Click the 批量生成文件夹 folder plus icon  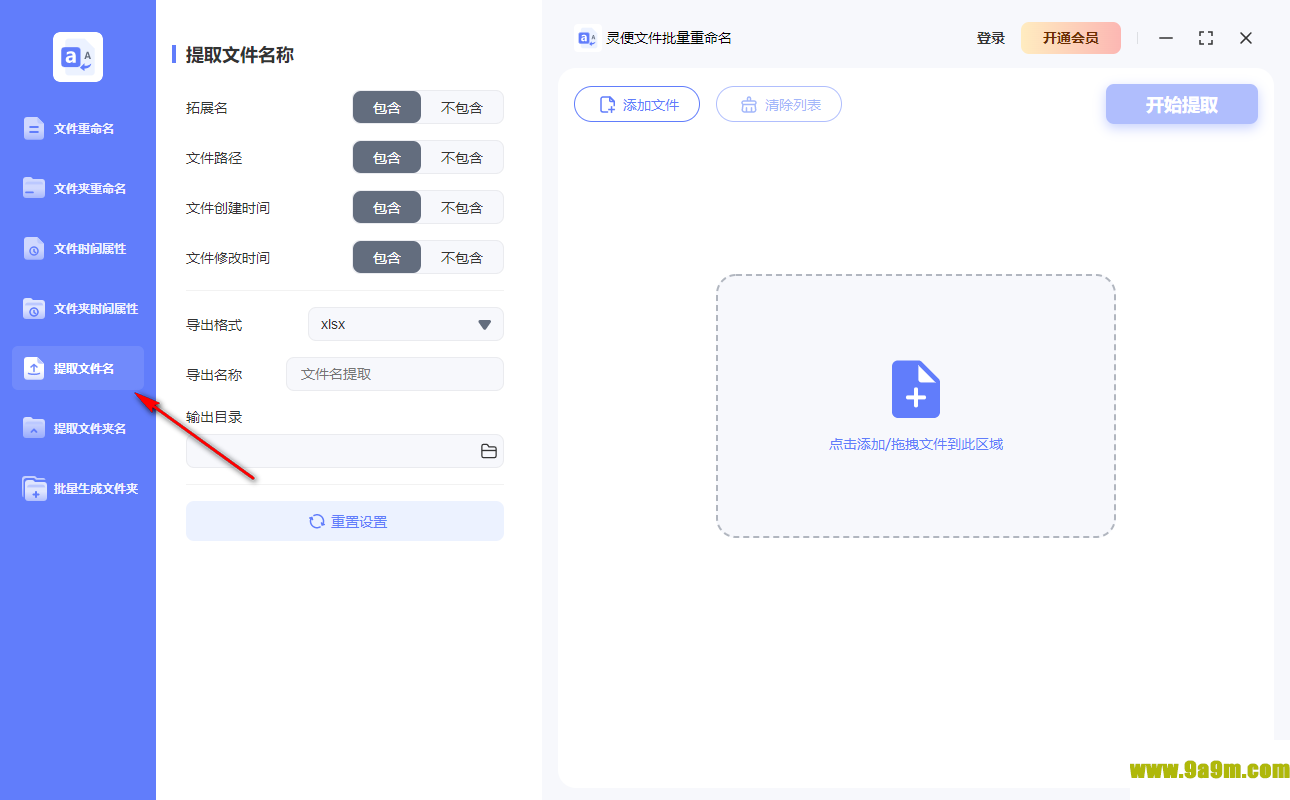(x=34, y=488)
